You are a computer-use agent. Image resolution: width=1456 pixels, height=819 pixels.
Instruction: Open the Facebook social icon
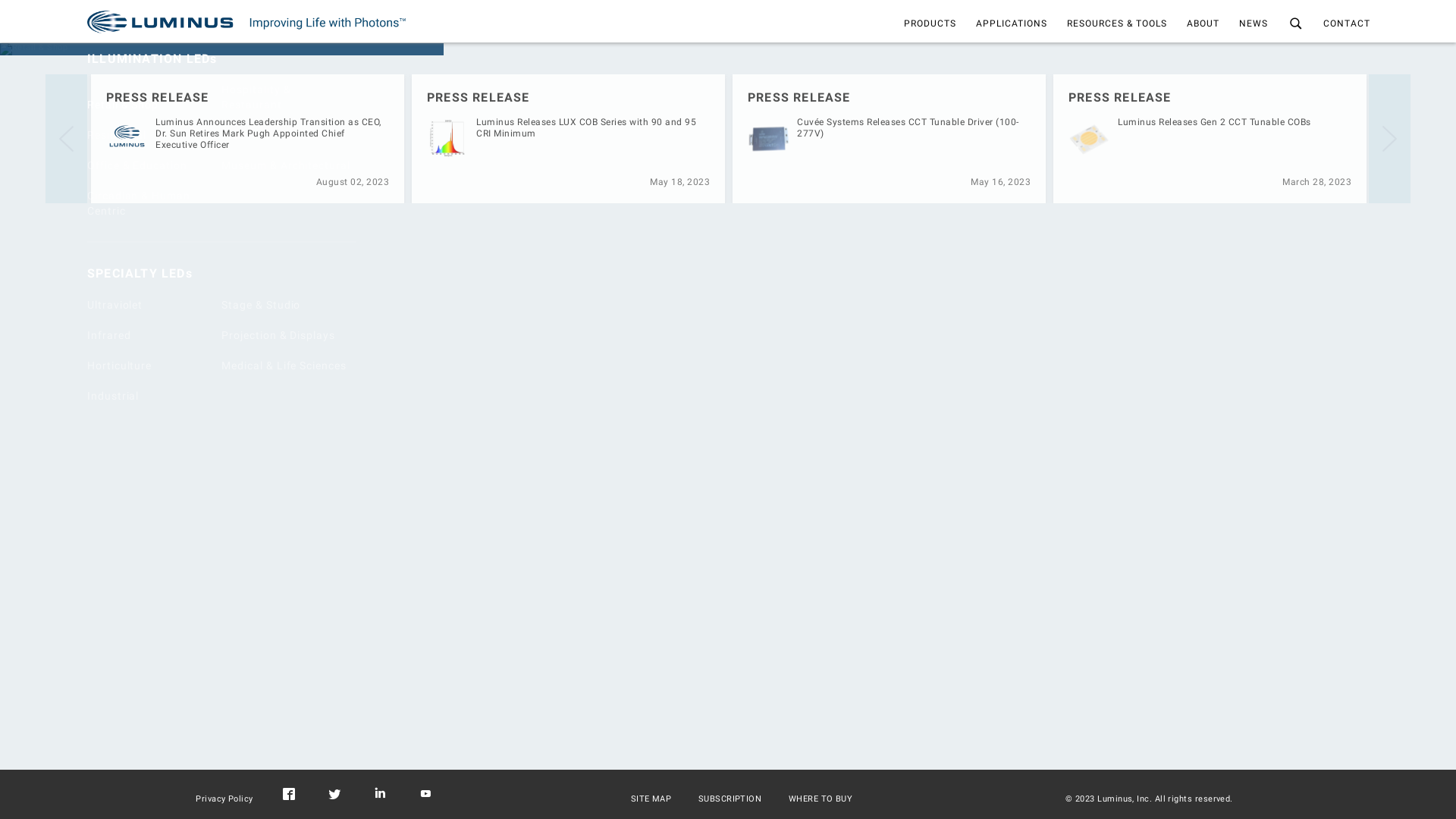pyautogui.click(x=289, y=794)
